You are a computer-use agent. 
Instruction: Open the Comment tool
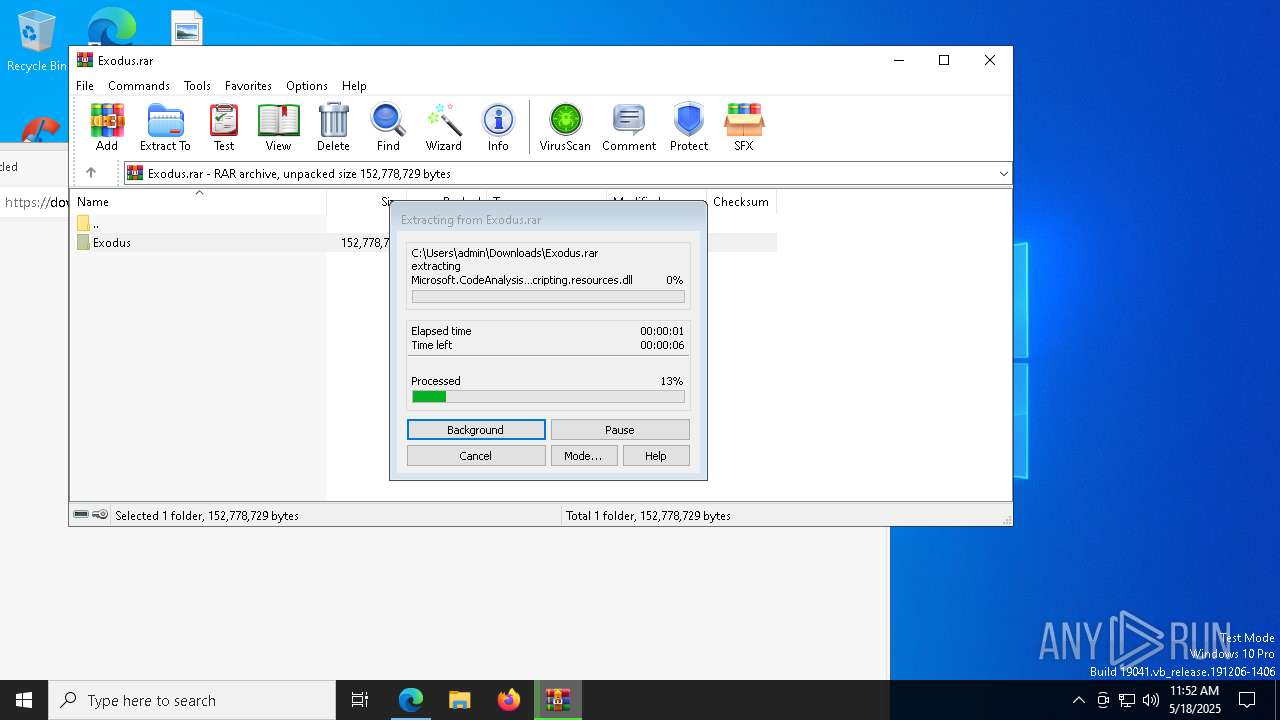tap(629, 127)
